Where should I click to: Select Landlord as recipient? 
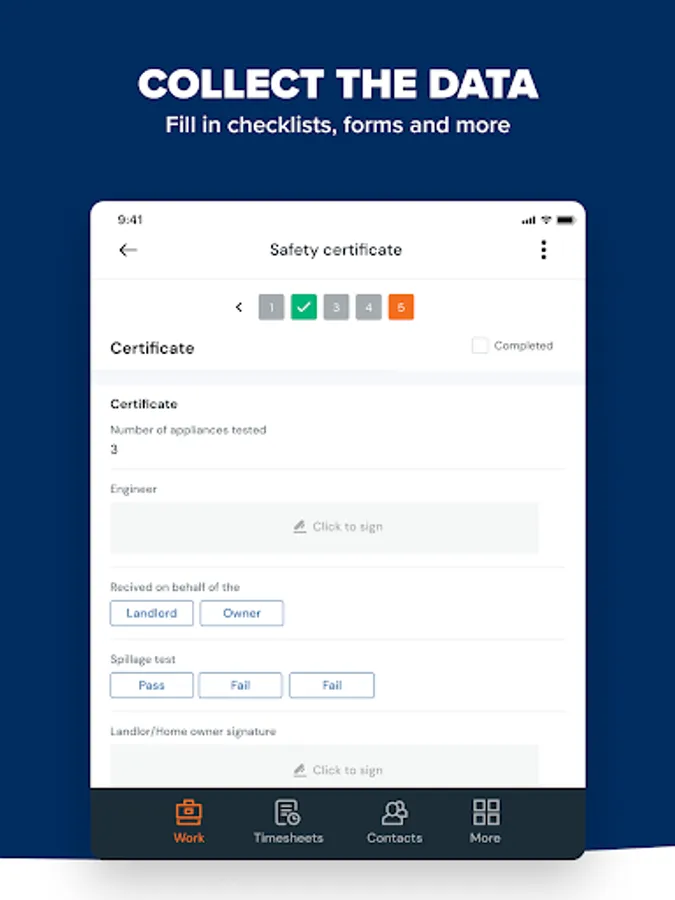[152, 613]
